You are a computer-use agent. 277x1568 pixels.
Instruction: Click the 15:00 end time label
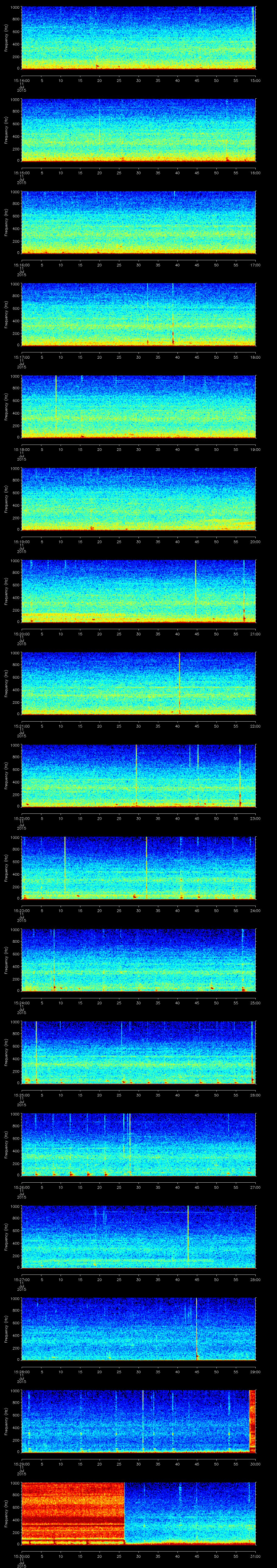click(x=256, y=80)
